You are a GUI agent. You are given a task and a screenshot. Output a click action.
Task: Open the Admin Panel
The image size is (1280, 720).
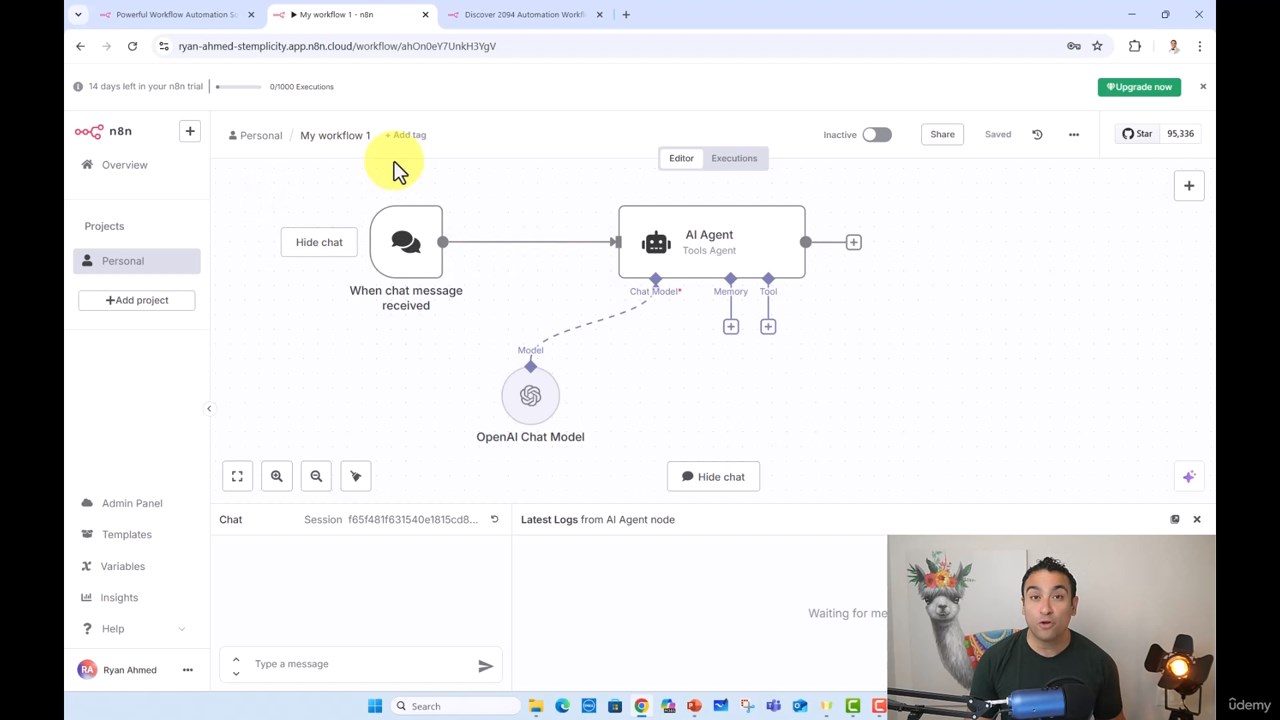pyautogui.click(x=132, y=503)
